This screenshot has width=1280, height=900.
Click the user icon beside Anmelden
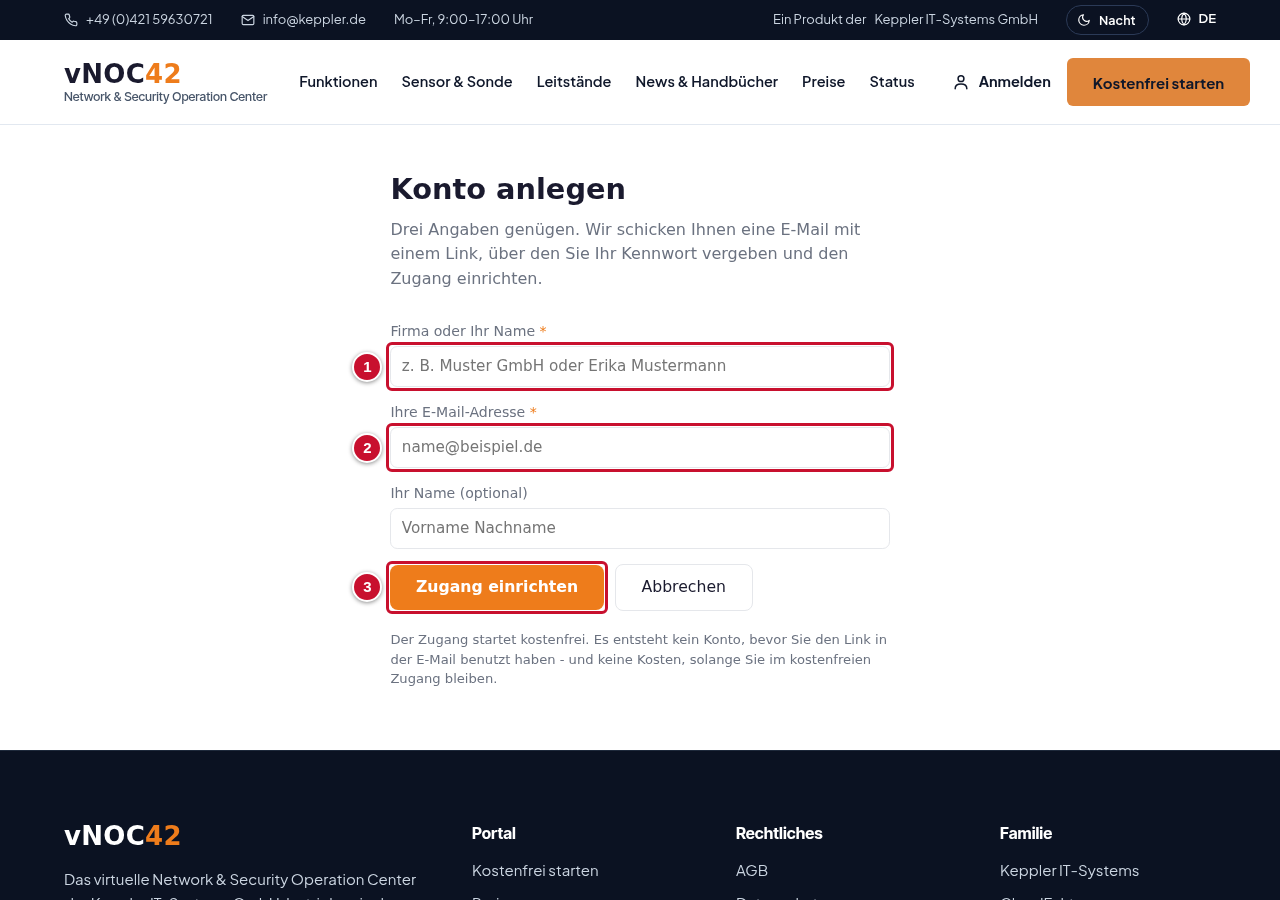tap(961, 82)
